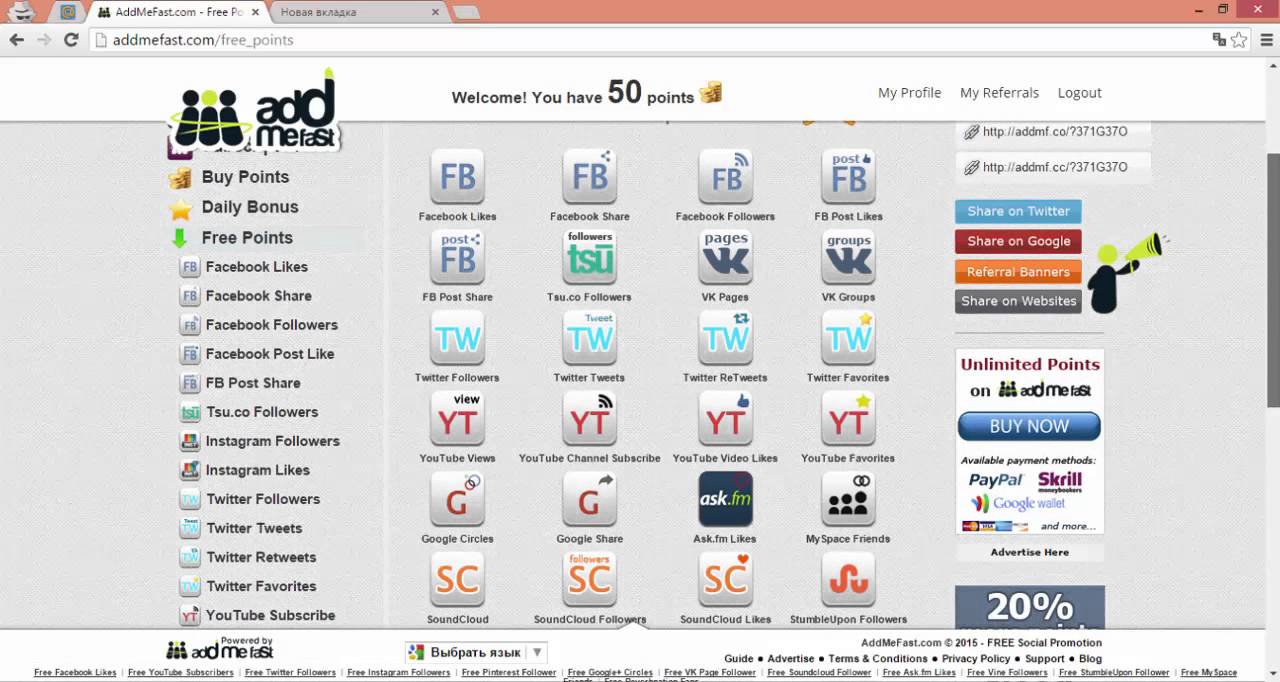1280x682 pixels.
Task: Open the YouTube Favorites grid icon
Action: coord(848,419)
